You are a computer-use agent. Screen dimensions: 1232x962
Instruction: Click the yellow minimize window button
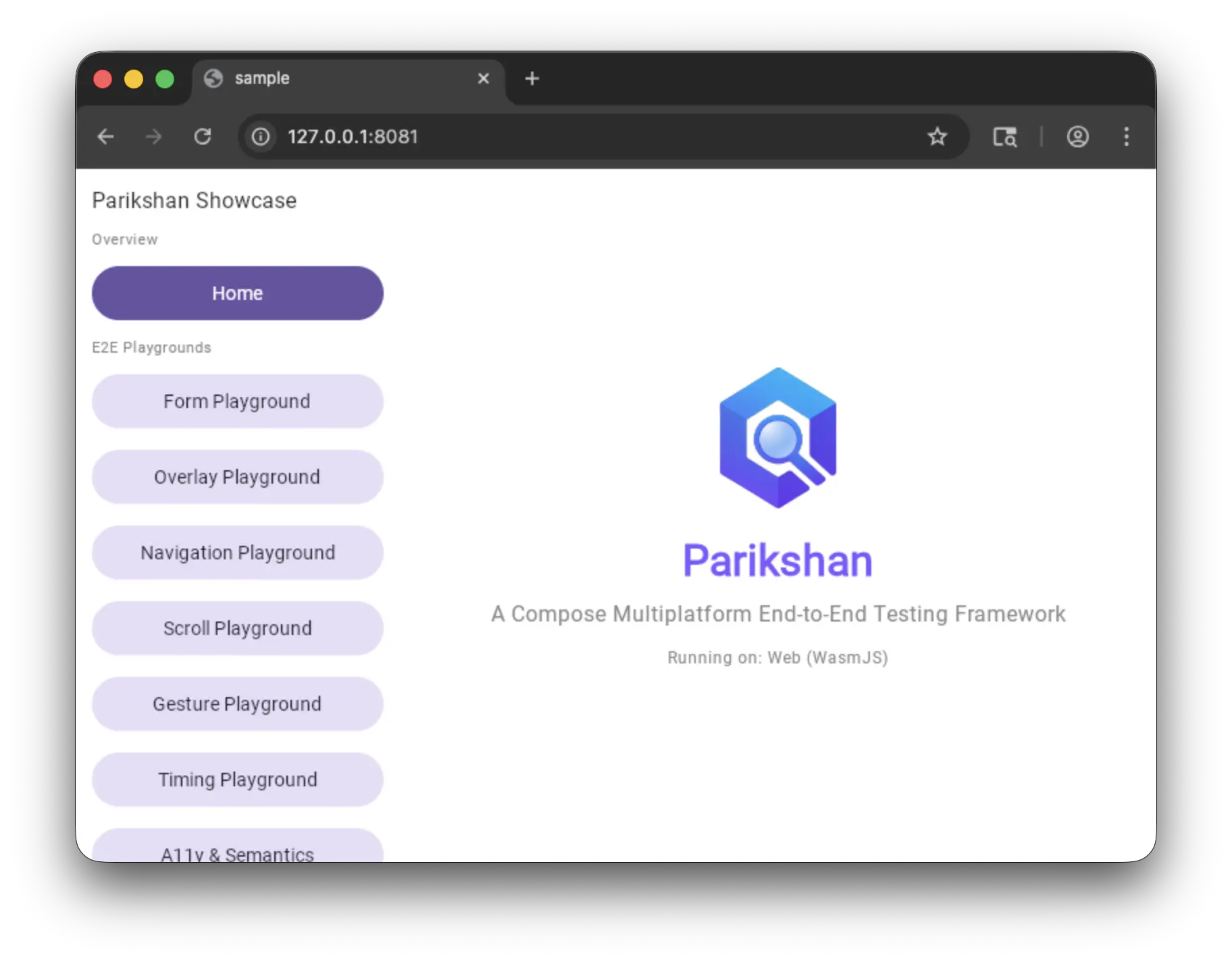134,79
